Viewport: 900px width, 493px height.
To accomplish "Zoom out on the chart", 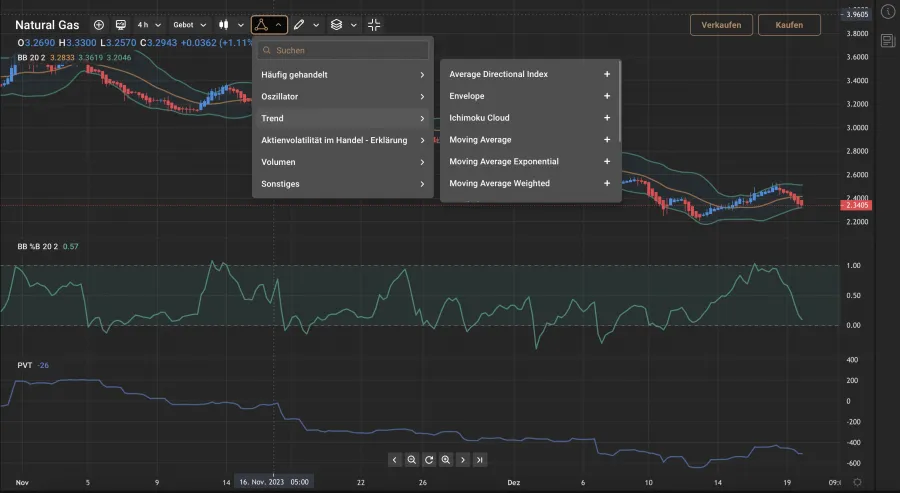I will 412,460.
